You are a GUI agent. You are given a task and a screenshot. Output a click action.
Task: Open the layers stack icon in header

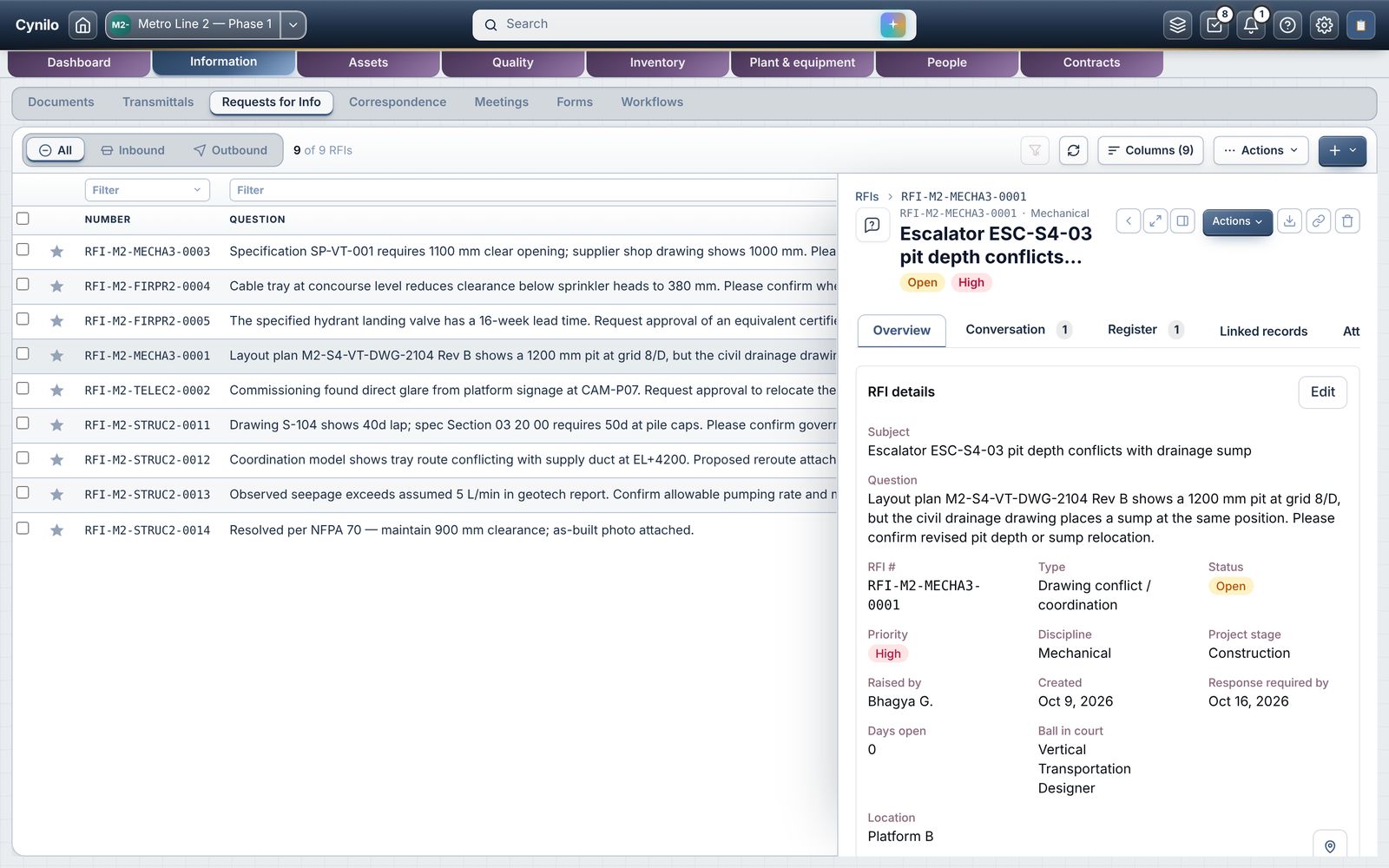click(1177, 25)
